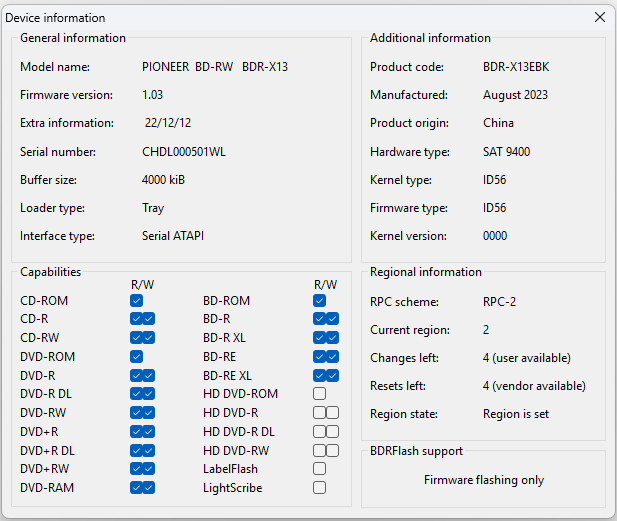The height and width of the screenshot is (521, 617).
Task: Click the Firmware flashing only text
Action: coord(484,480)
